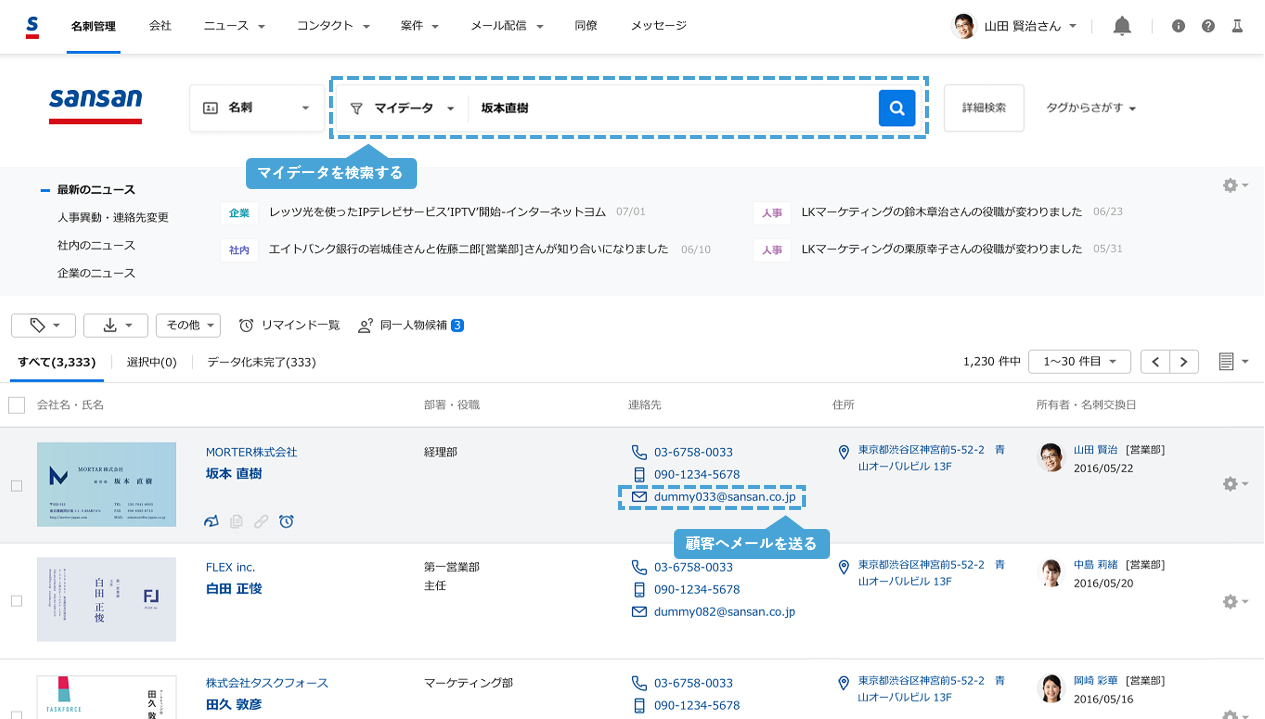Click the flask icon in the header

[x=1237, y=26]
